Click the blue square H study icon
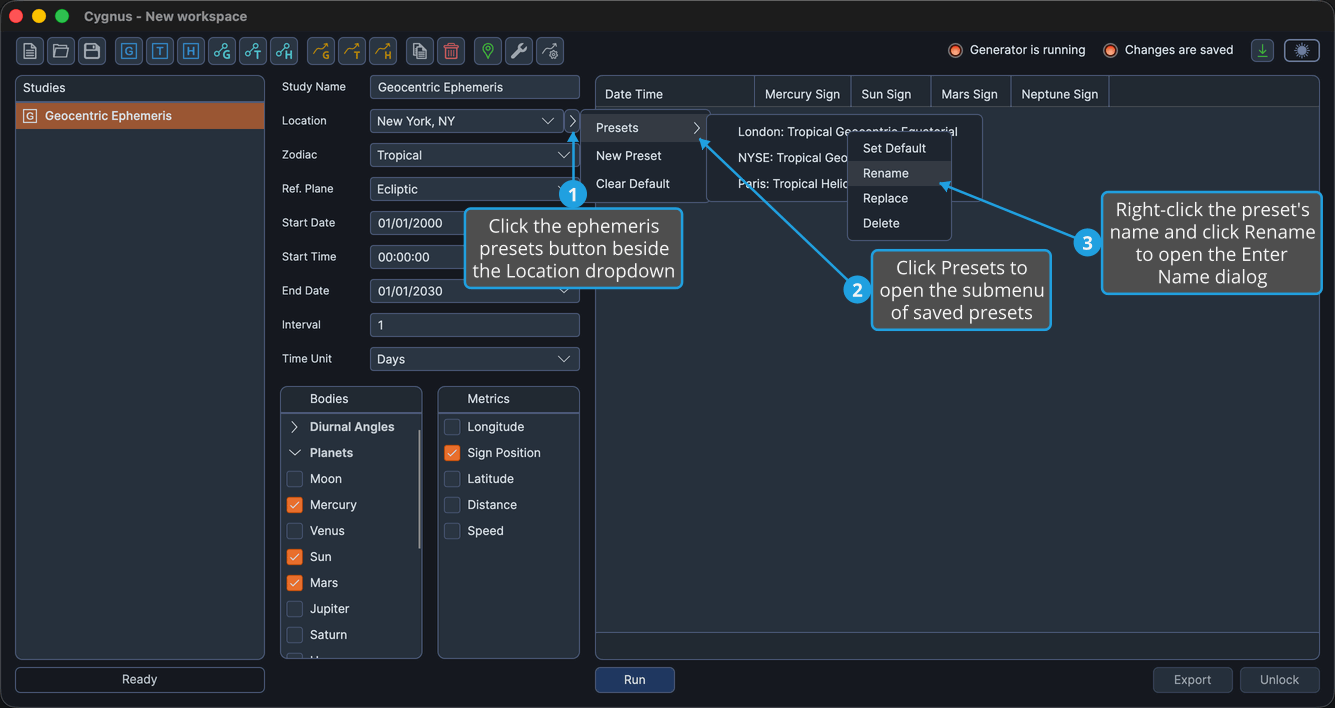Viewport: 1335px width, 708px height. [x=191, y=51]
